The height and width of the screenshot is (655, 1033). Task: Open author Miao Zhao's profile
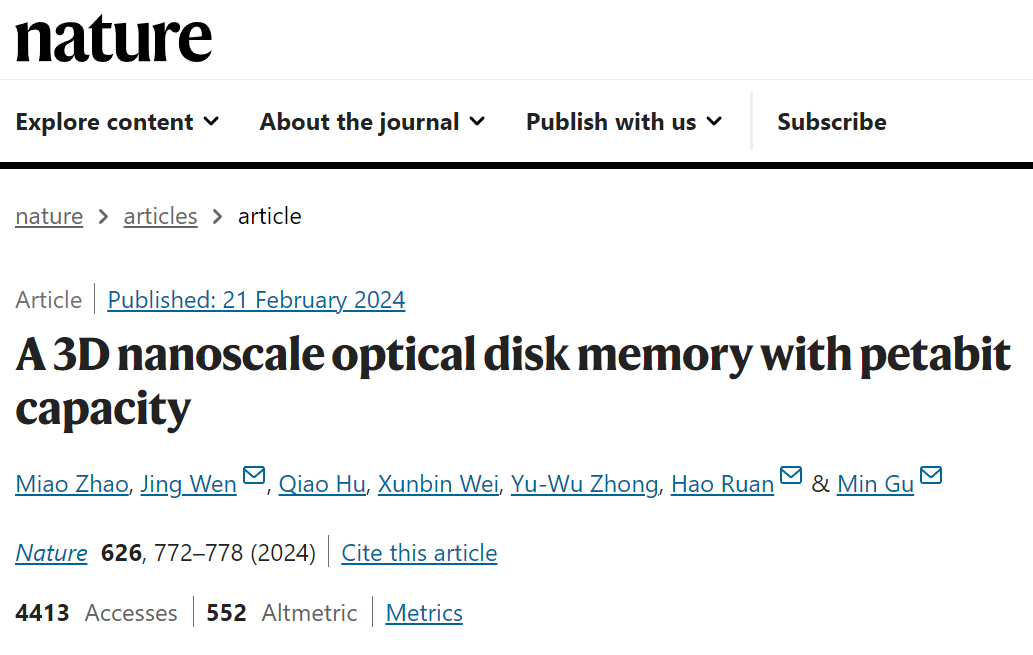point(72,485)
